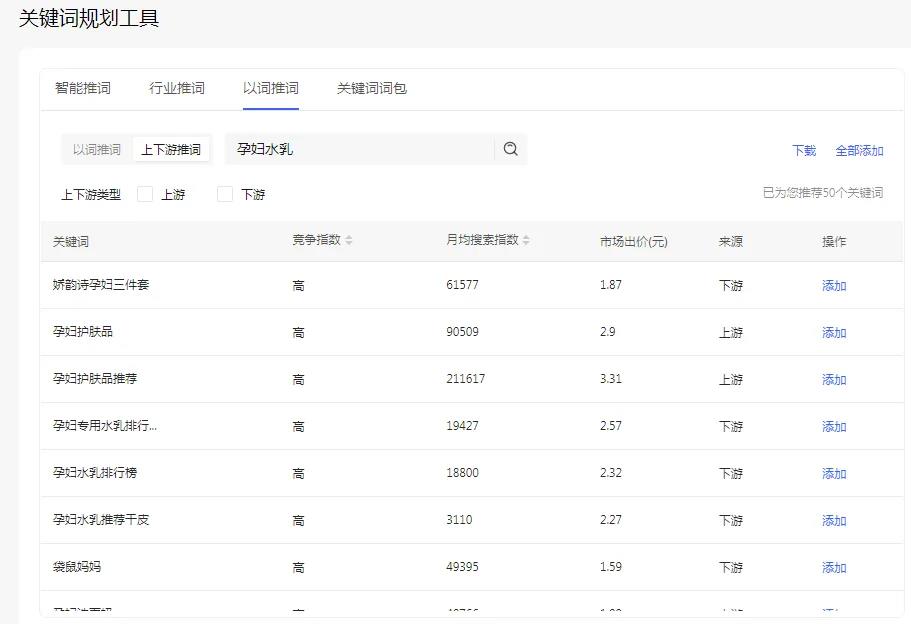Add the keyword 孕妇护肤品
The image size is (911, 624).
pyautogui.click(x=833, y=332)
